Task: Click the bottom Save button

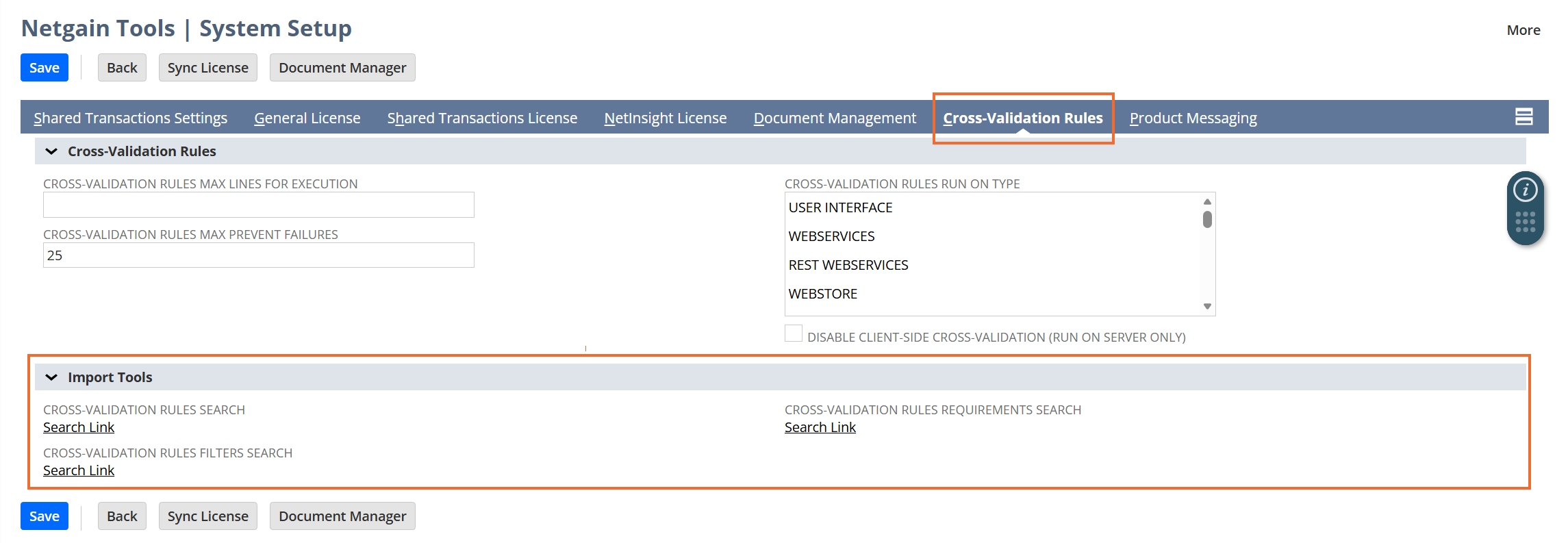Action: (x=45, y=516)
